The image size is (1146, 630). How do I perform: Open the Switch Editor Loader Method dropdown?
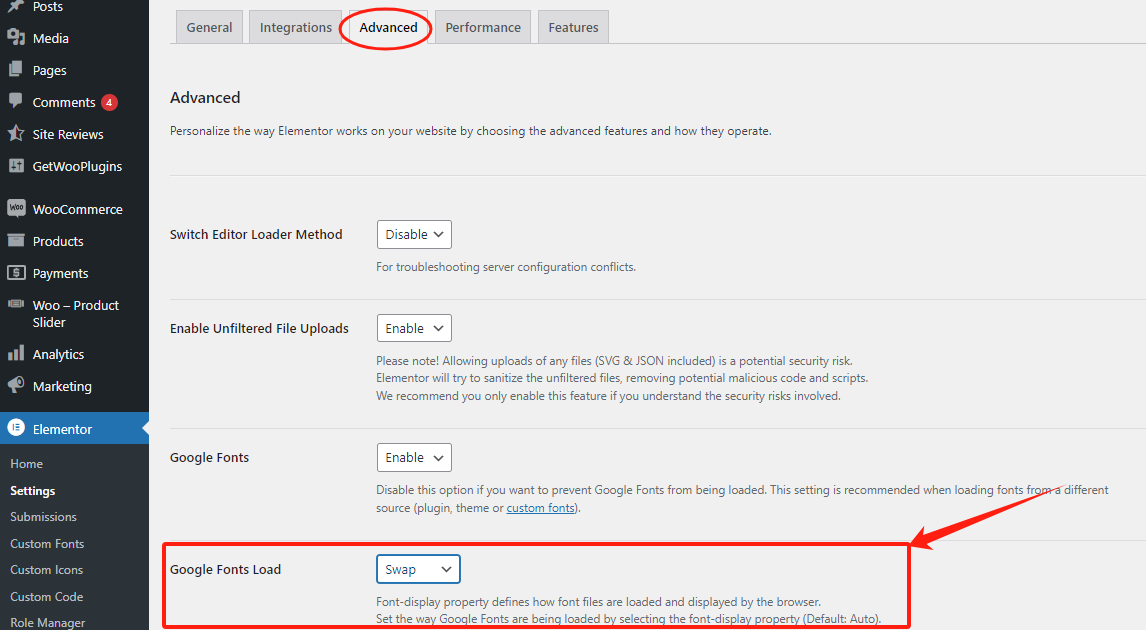[x=414, y=234]
